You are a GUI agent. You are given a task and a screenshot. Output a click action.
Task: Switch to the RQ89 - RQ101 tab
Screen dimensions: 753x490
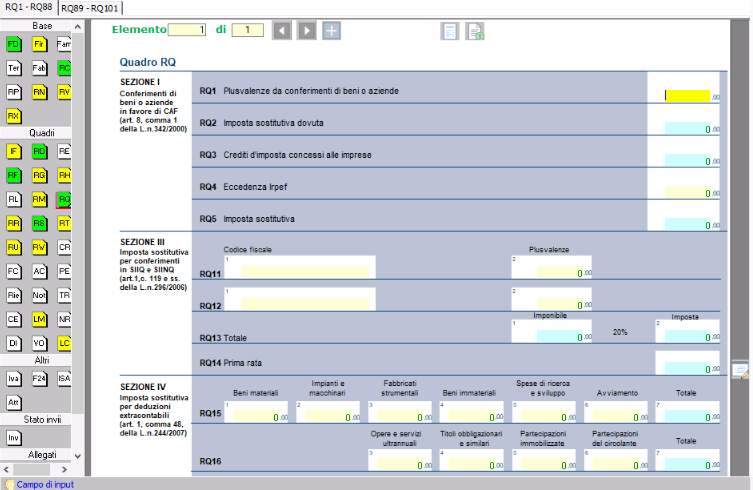pyautogui.click(x=90, y=8)
